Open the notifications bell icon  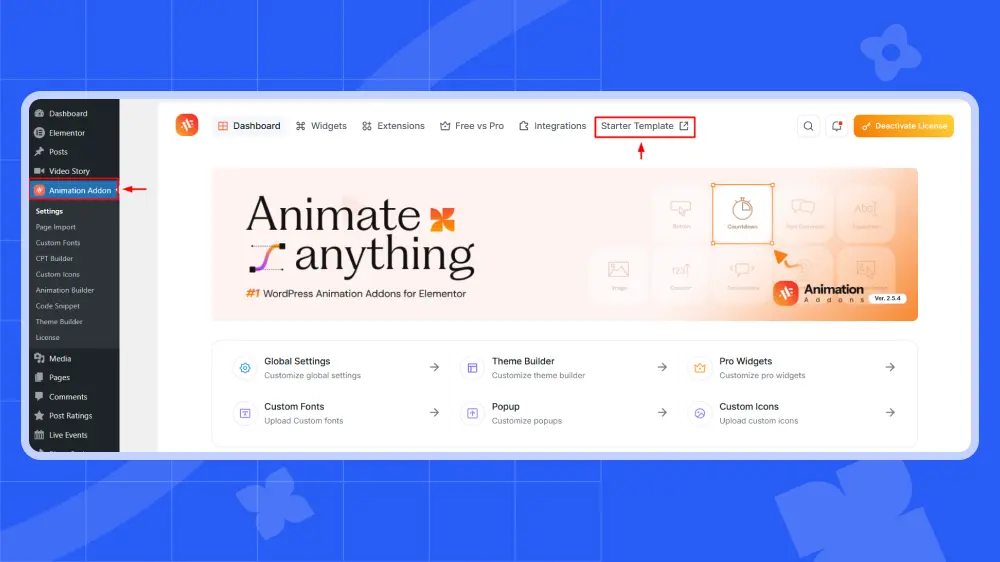837,126
